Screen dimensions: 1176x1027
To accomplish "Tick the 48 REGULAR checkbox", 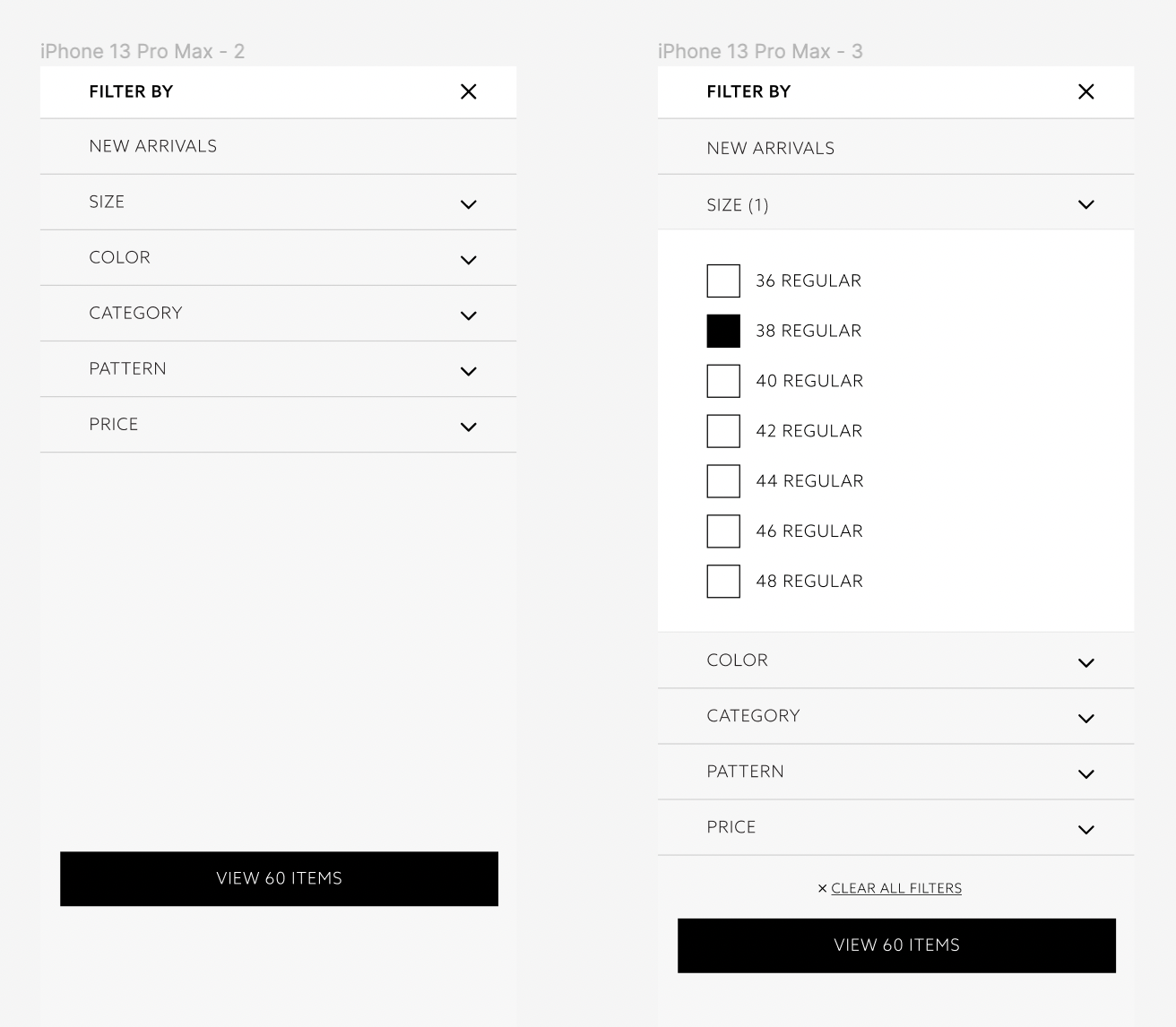I will (723, 582).
